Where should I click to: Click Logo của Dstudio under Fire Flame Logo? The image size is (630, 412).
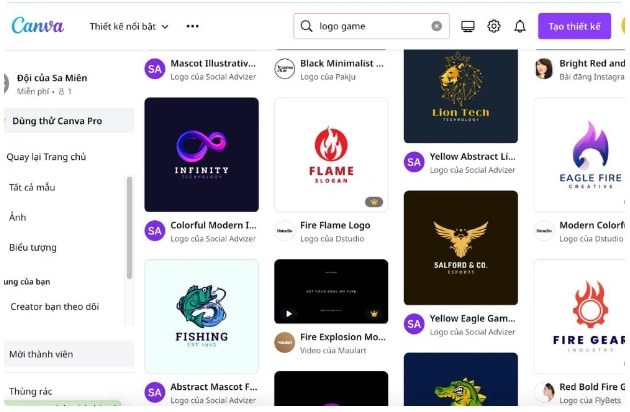click(x=332, y=239)
